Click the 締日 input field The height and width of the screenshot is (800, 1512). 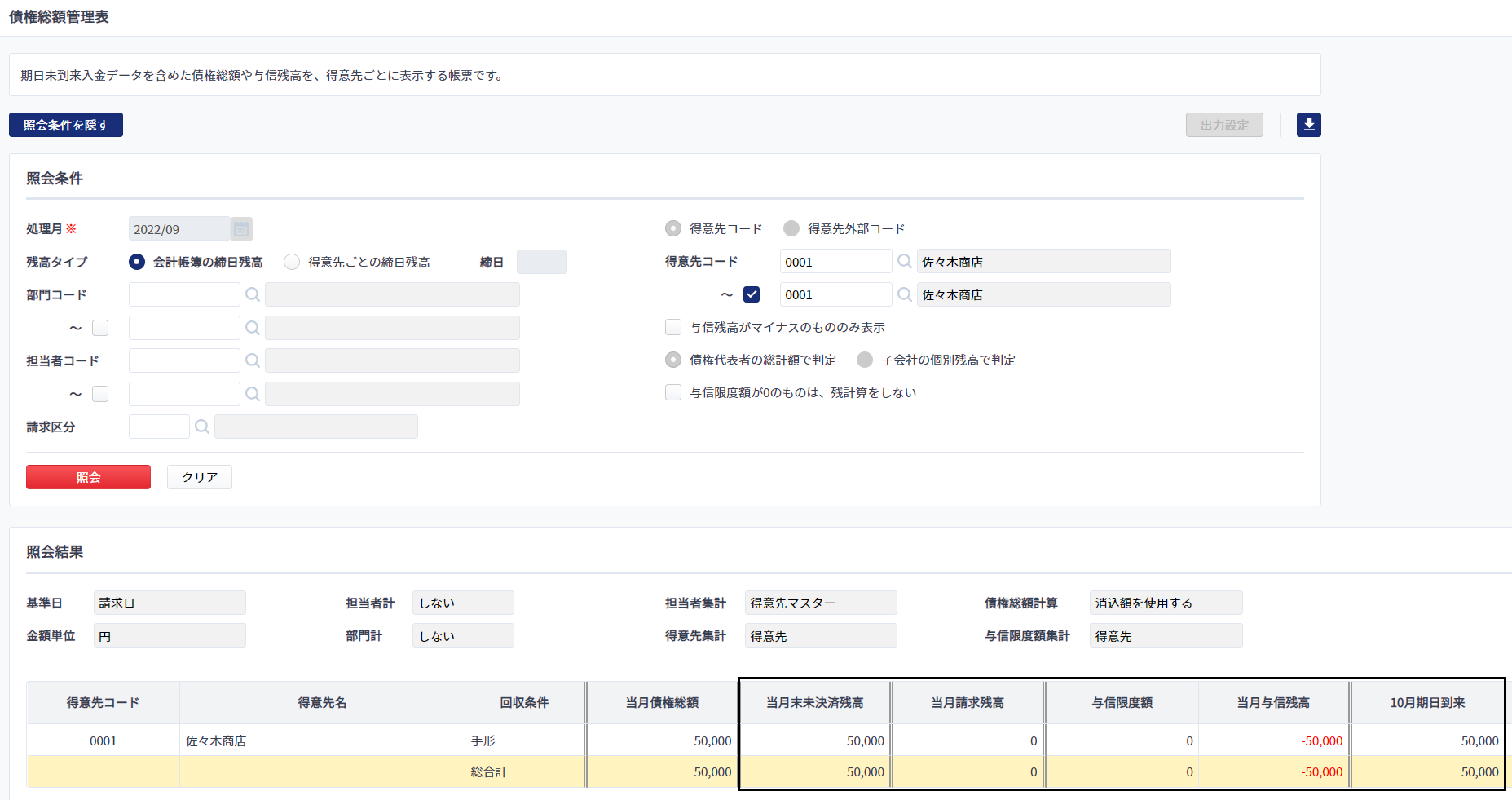pos(542,262)
